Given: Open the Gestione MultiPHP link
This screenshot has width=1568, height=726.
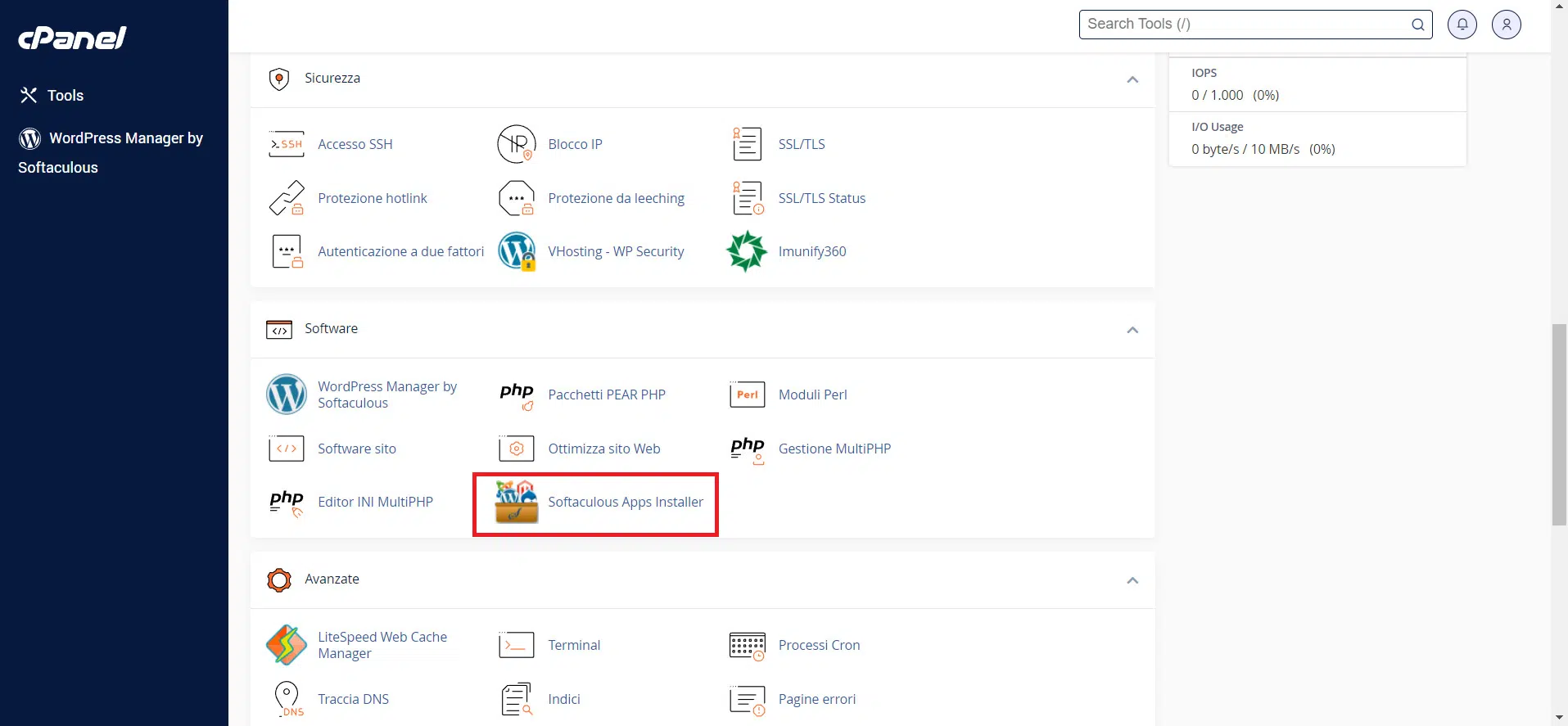Looking at the screenshot, I should [x=834, y=449].
